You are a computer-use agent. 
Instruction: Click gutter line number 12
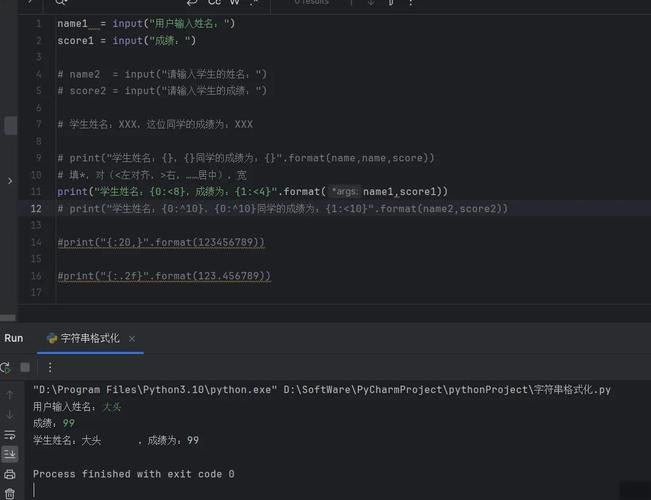pyautogui.click(x=36, y=208)
